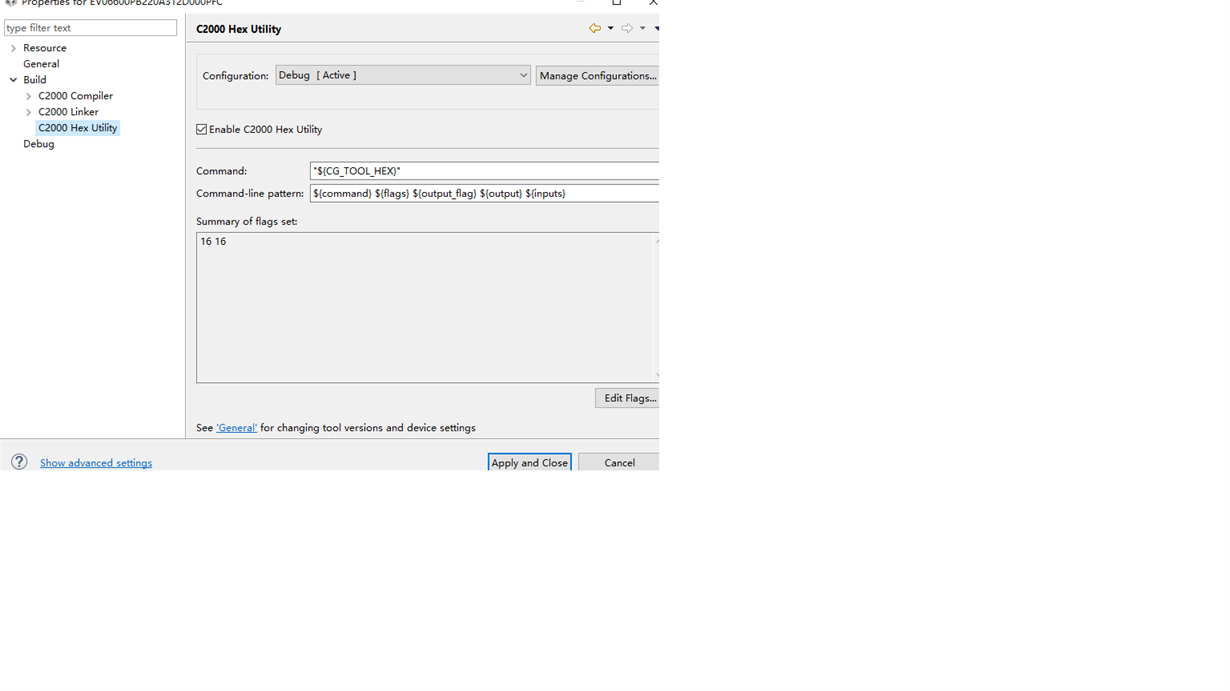Screen dimensions: 1230x691
Task: Click Apply and Close button
Action: coord(529,462)
